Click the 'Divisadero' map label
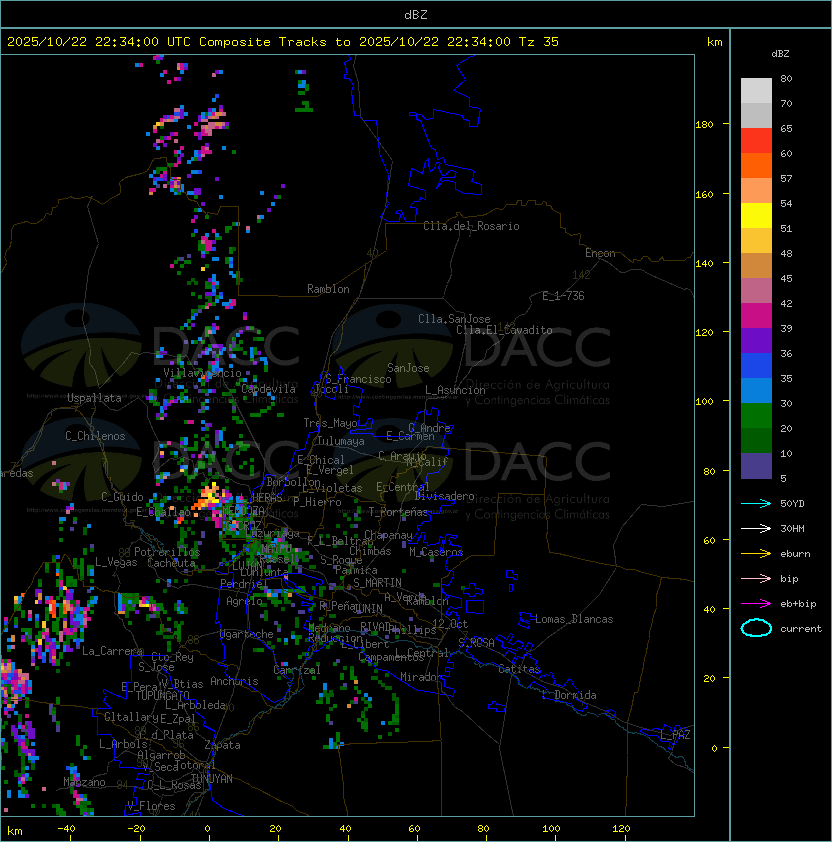 444,496
